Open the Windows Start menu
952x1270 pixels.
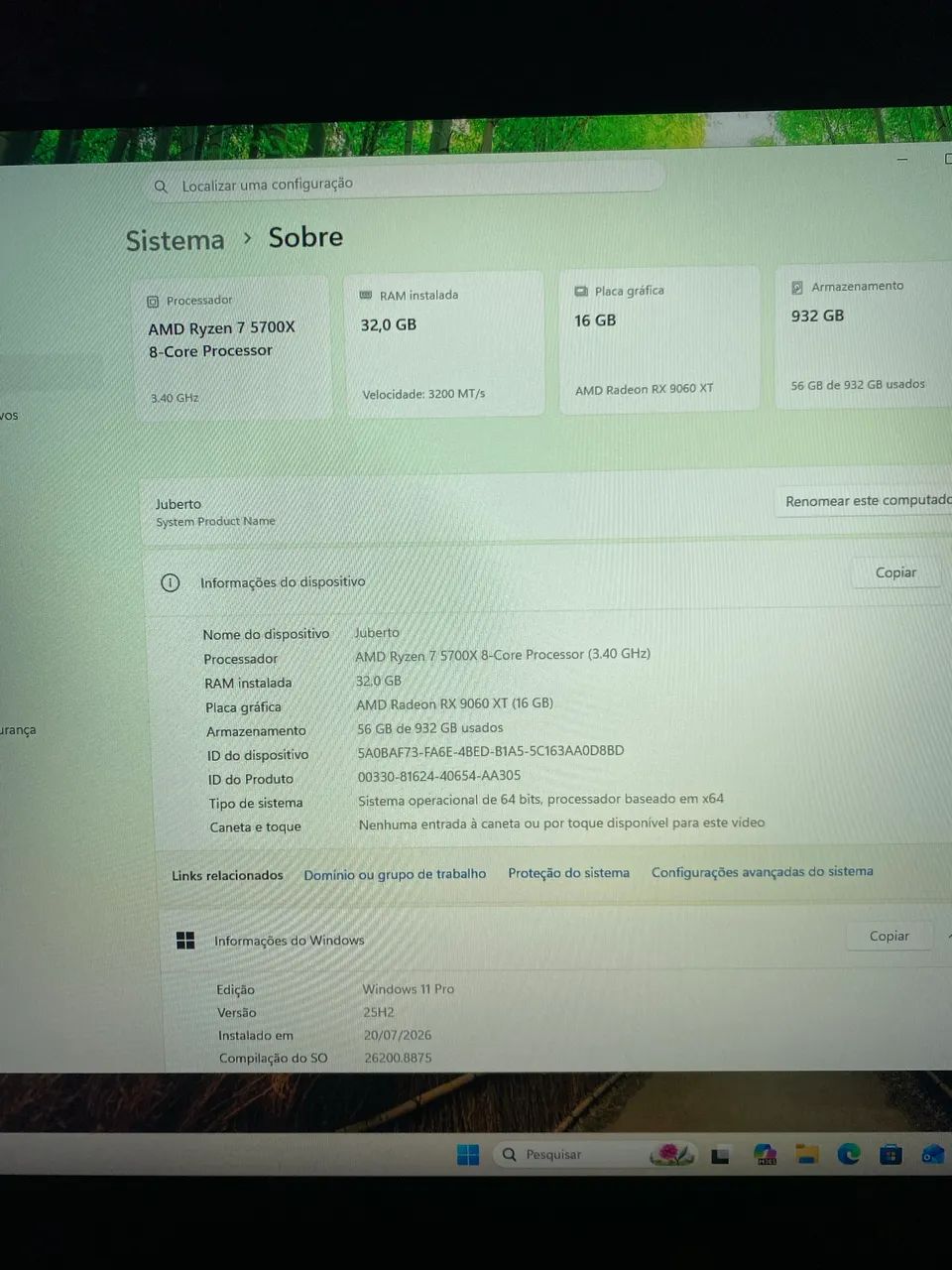468,1154
